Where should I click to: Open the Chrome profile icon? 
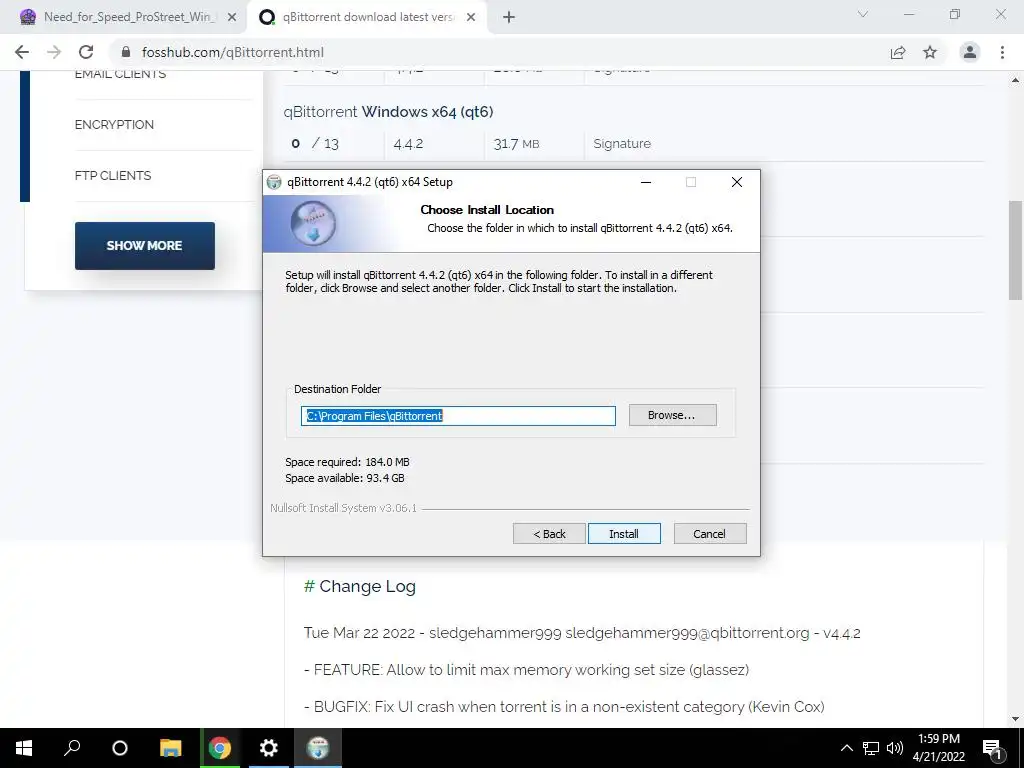point(970,52)
